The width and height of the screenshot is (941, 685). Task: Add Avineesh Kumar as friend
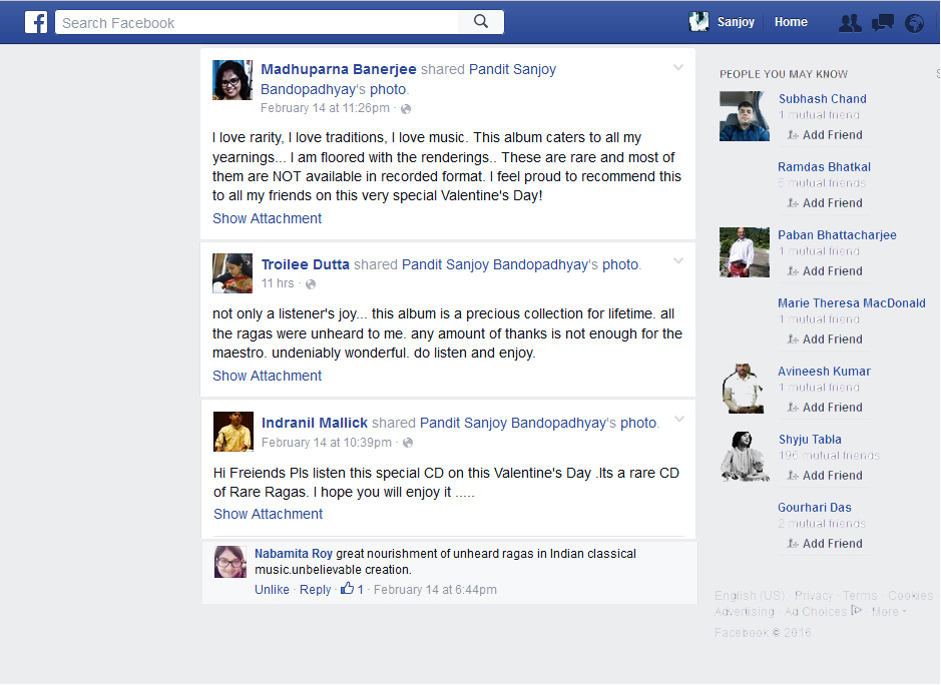(825, 407)
